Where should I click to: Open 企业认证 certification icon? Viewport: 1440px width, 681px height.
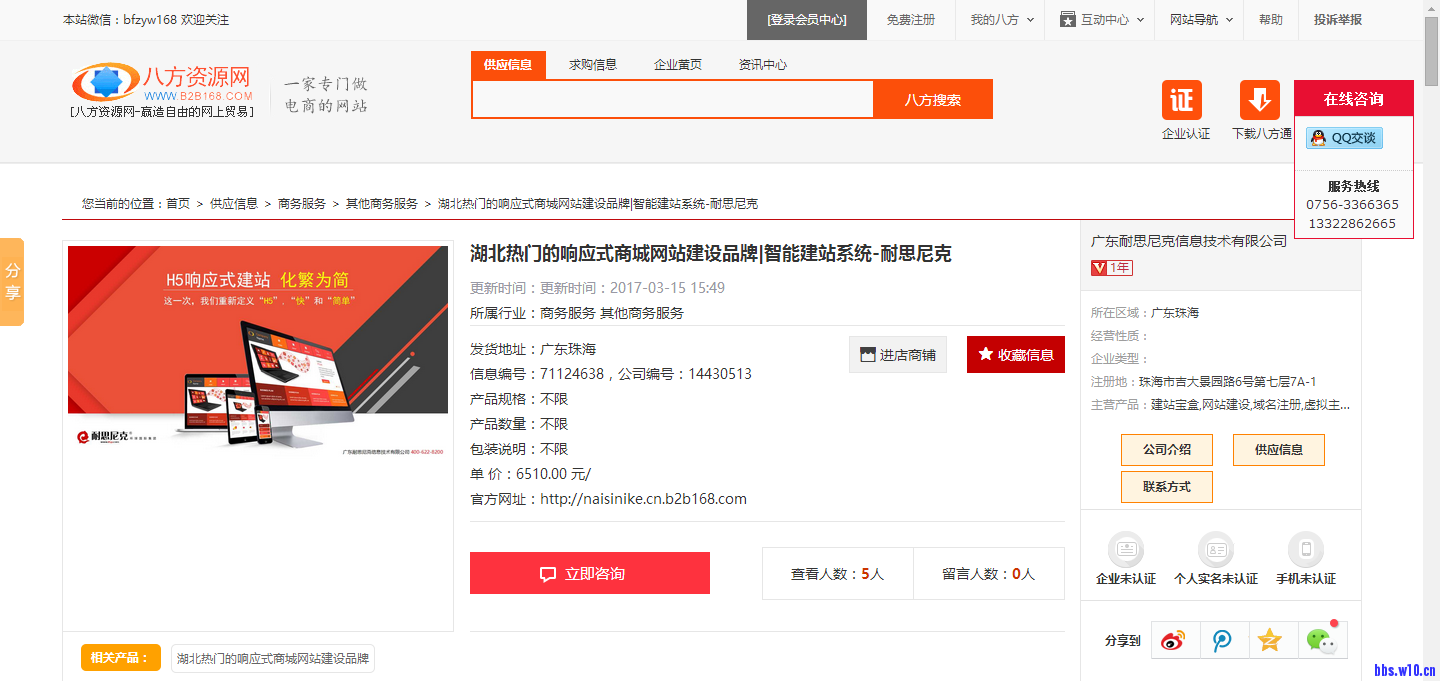1182,100
